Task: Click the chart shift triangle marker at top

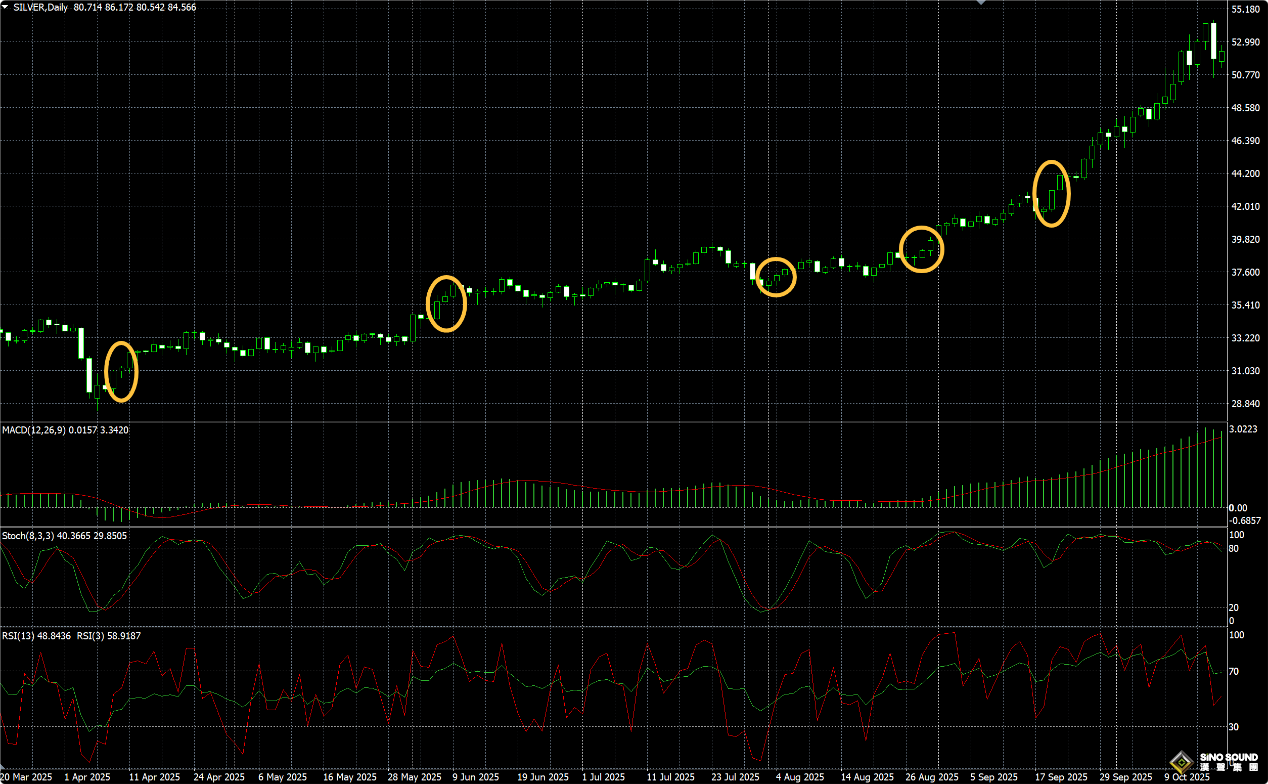Action: (x=981, y=3)
